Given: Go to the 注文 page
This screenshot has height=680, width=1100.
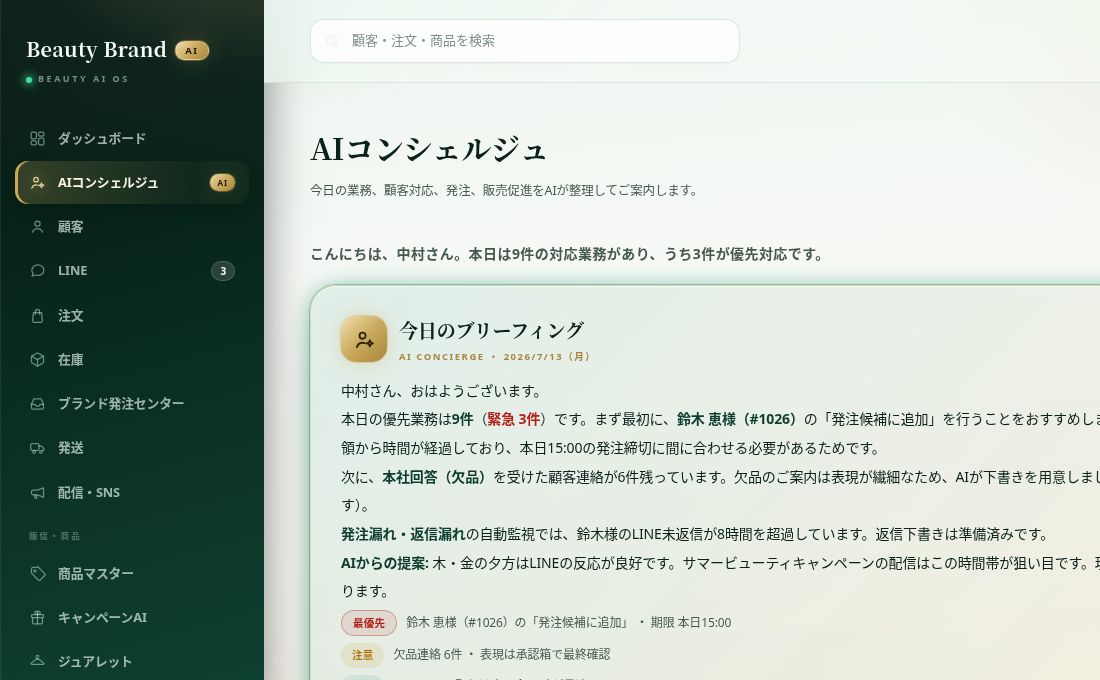Looking at the screenshot, I should coord(132,316).
